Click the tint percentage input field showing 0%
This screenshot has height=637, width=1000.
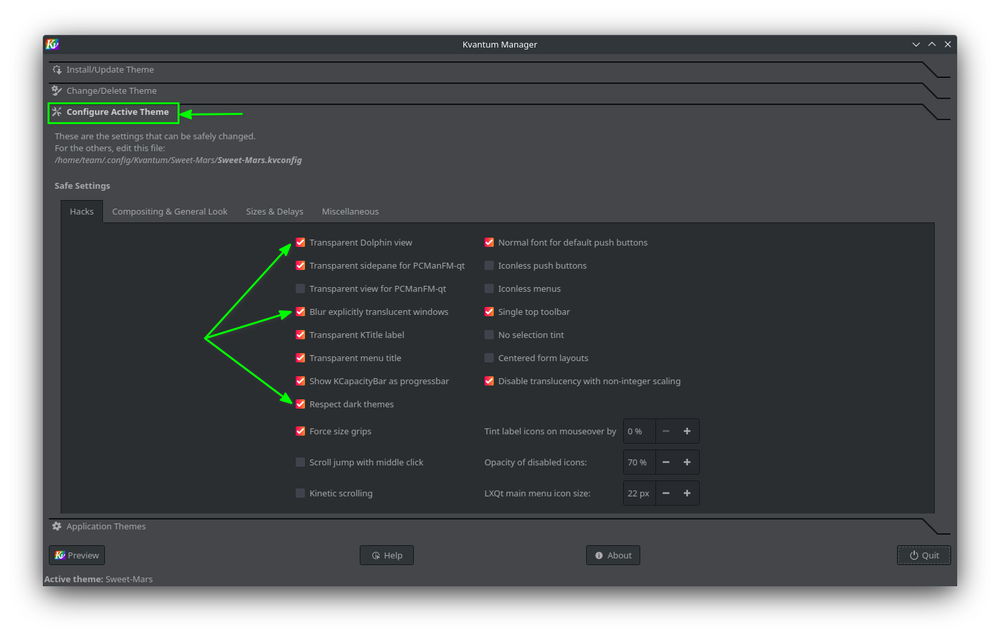point(637,431)
